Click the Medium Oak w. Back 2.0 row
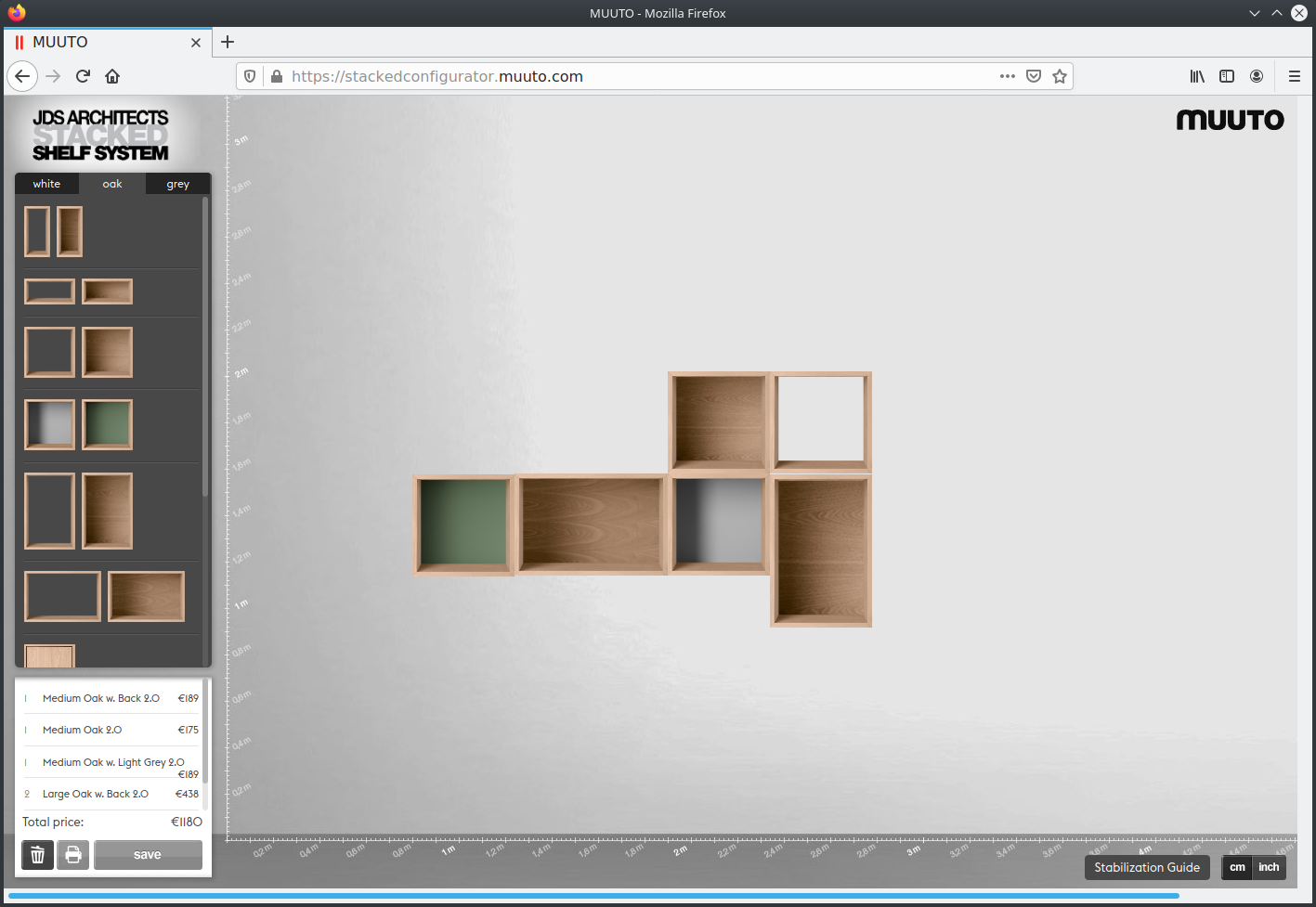 pos(111,698)
